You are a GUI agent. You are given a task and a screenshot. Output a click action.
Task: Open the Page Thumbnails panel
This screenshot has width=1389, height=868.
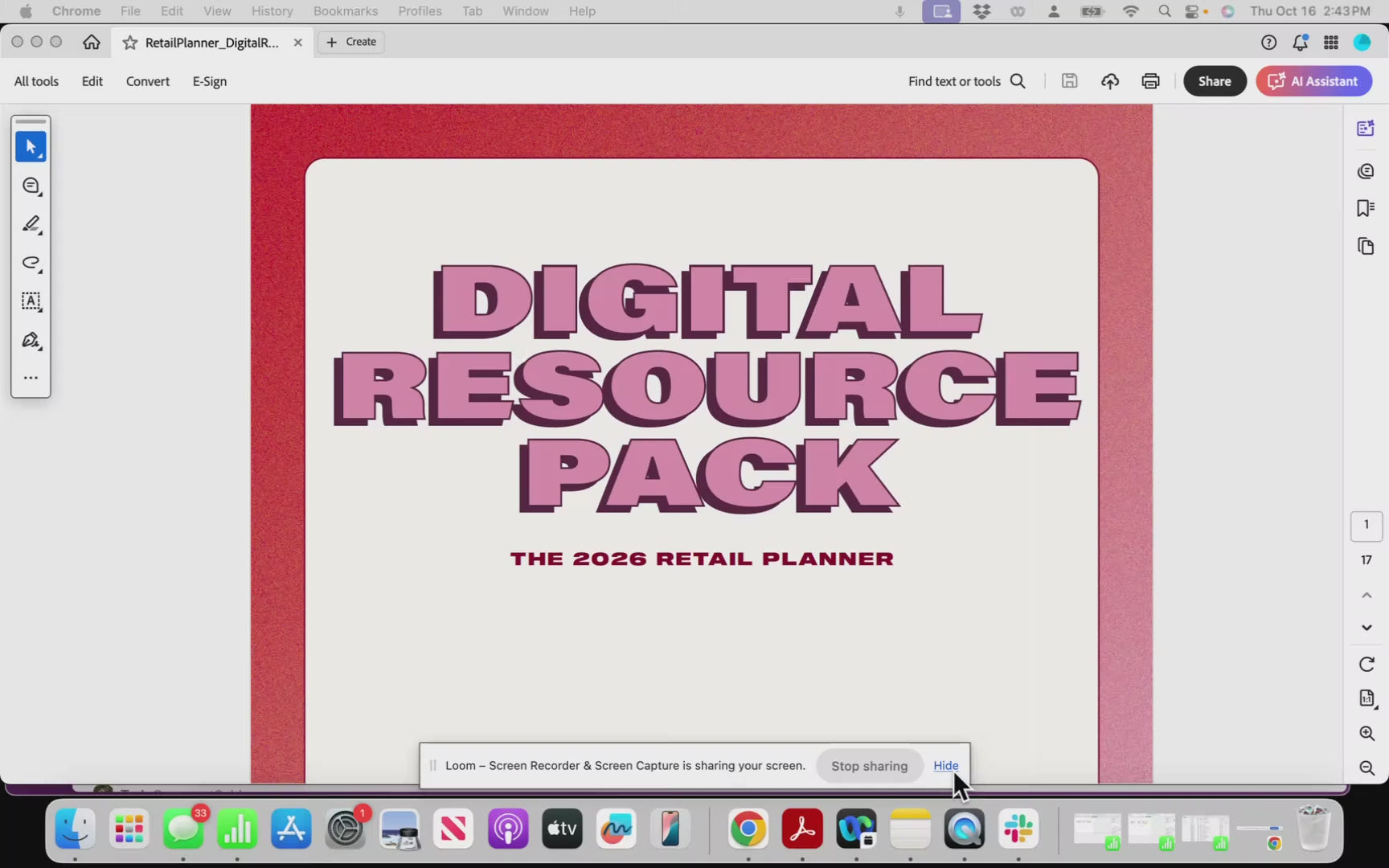[x=1366, y=245]
